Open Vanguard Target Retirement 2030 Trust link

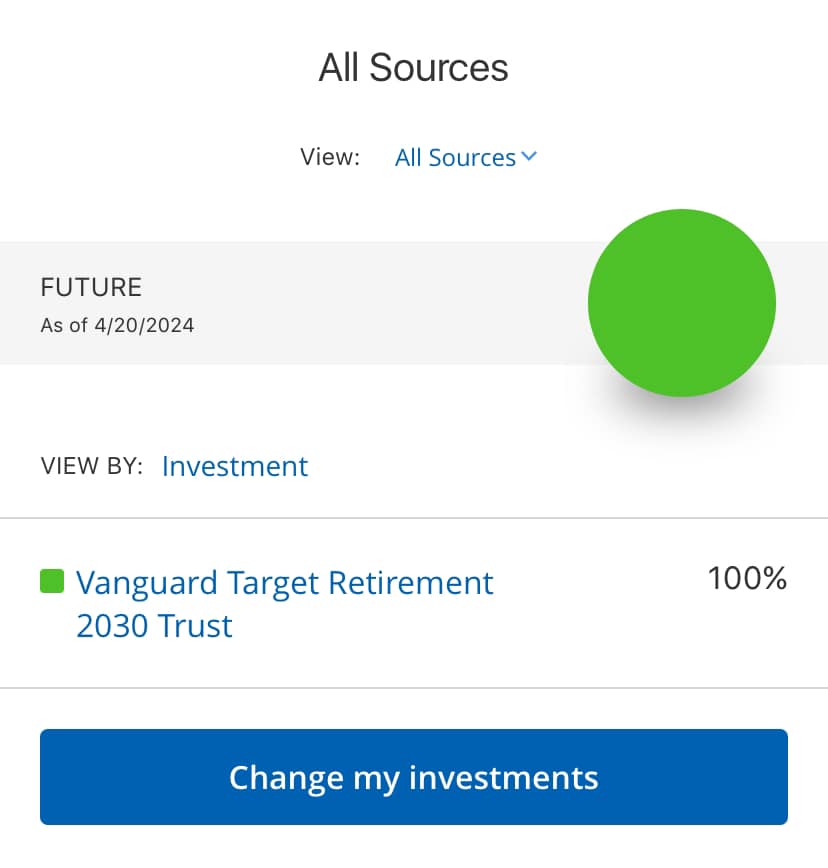click(284, 604)
